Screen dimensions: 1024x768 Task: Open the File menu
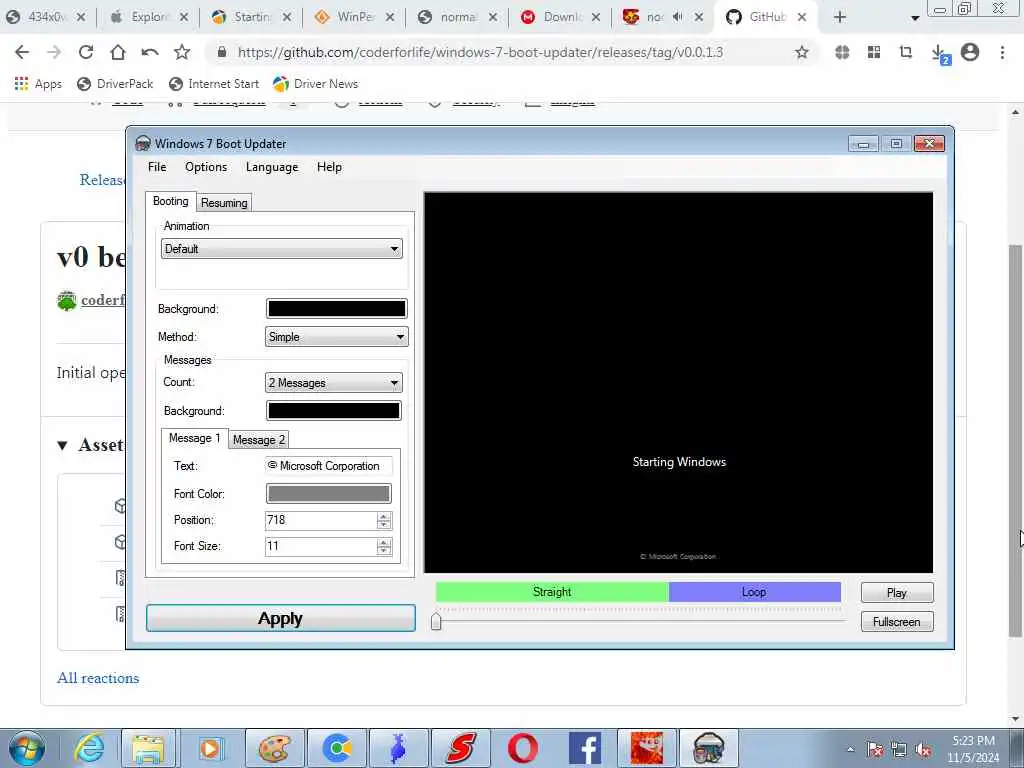click(x=157, y=167)
